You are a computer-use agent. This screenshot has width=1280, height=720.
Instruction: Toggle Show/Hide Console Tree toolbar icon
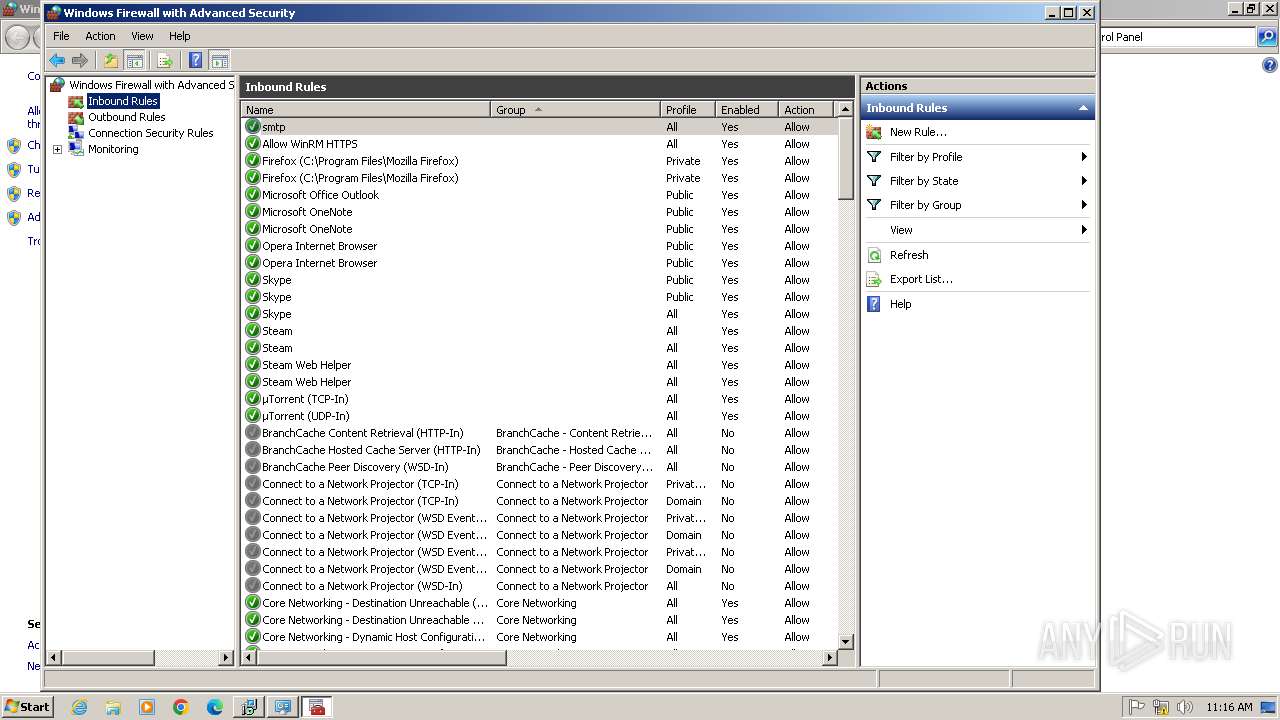pos(135,61)
